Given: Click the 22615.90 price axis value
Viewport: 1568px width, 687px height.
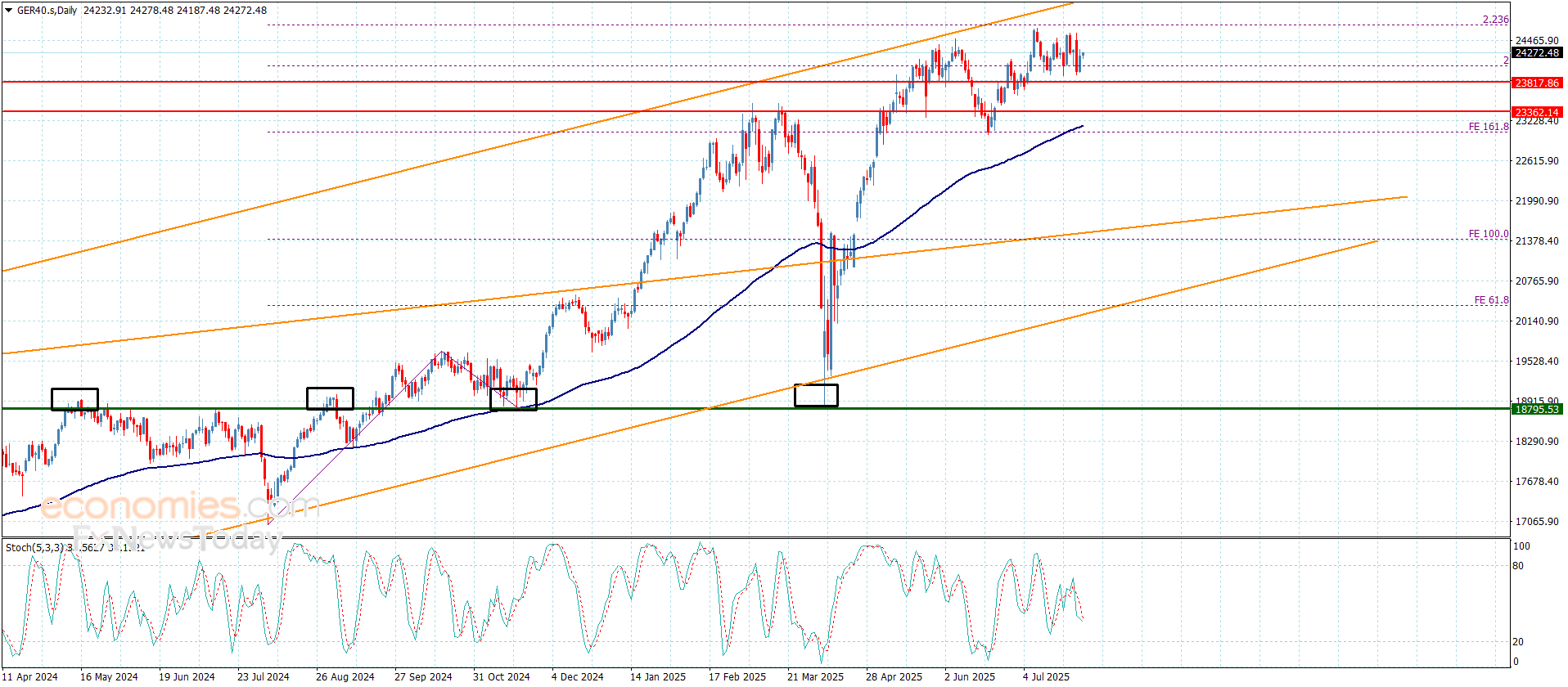Looking at the screenshot, I should pos(1537,160).
